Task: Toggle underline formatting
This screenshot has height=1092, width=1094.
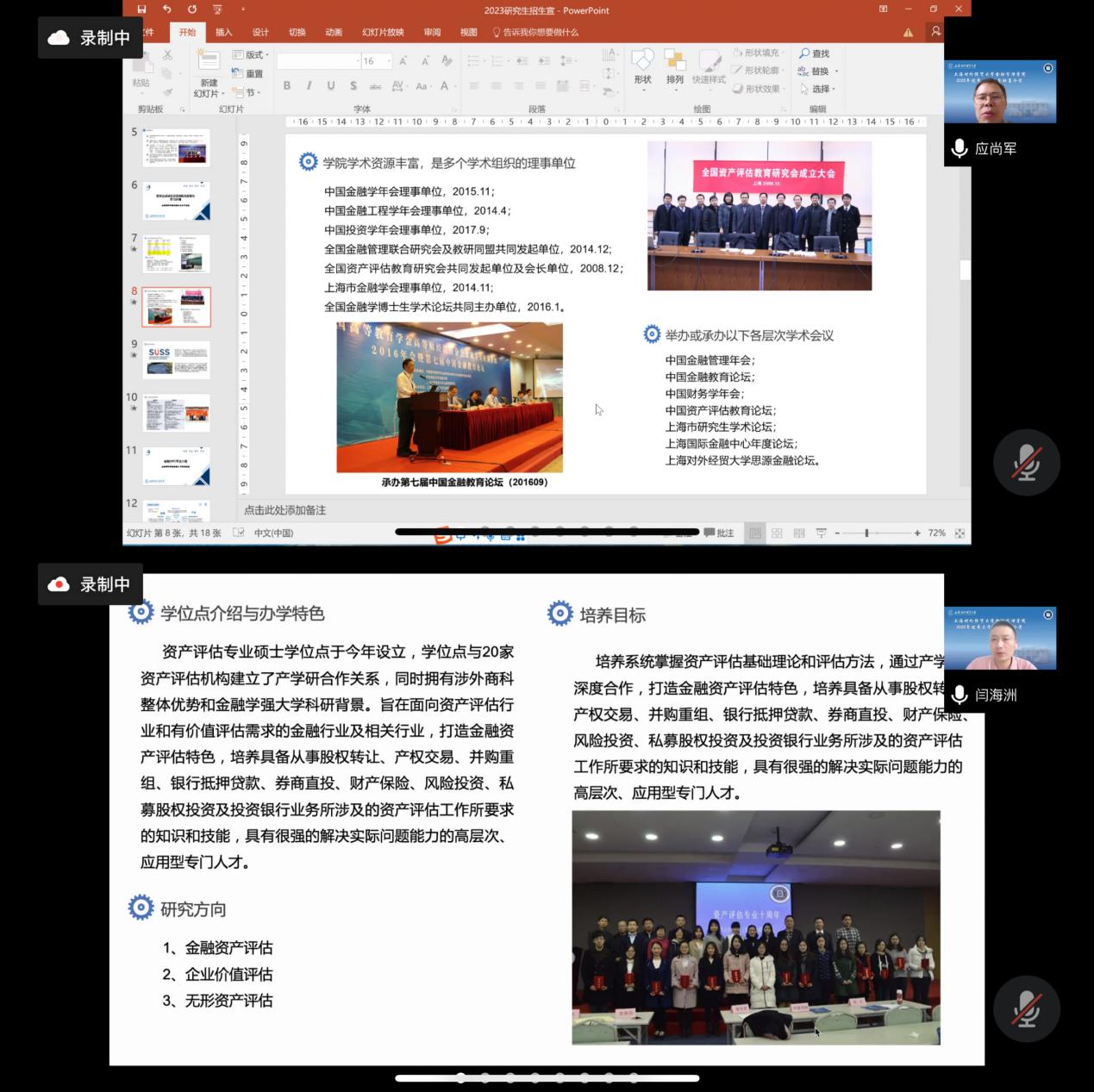Action: (x=331, y=85)
